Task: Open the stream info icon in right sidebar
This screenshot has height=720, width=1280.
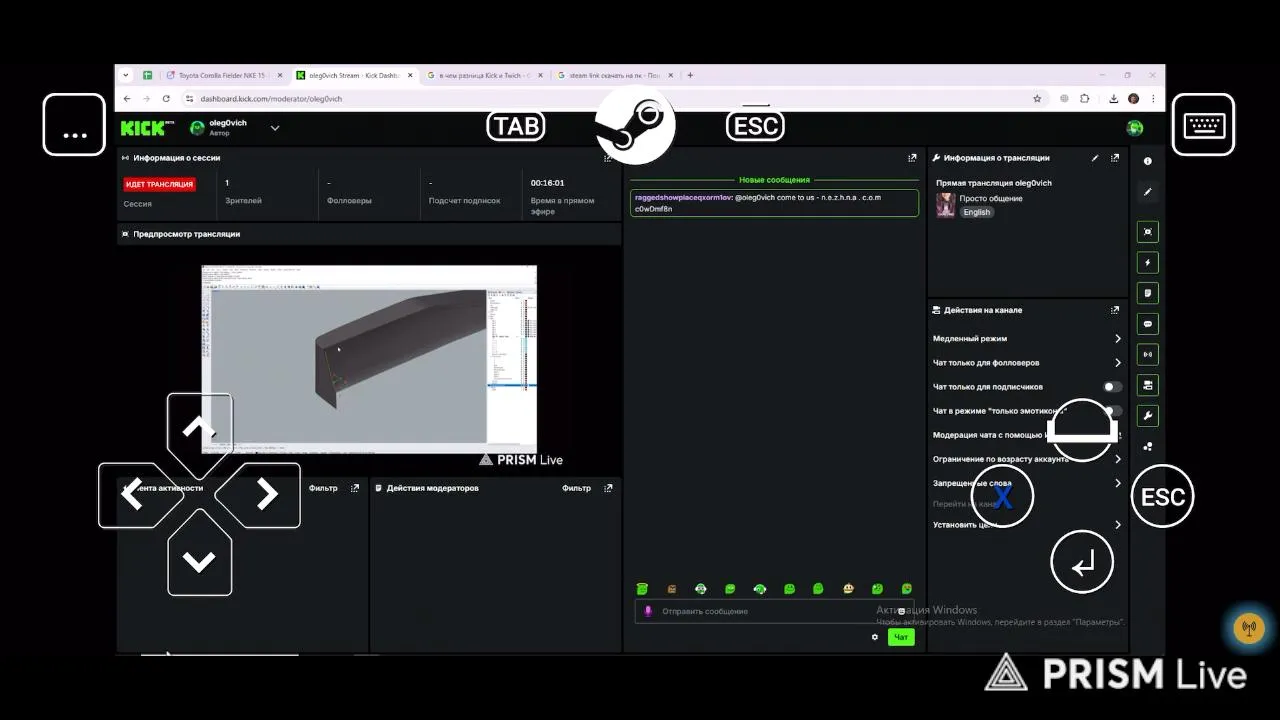Action: pos(1147,161)
